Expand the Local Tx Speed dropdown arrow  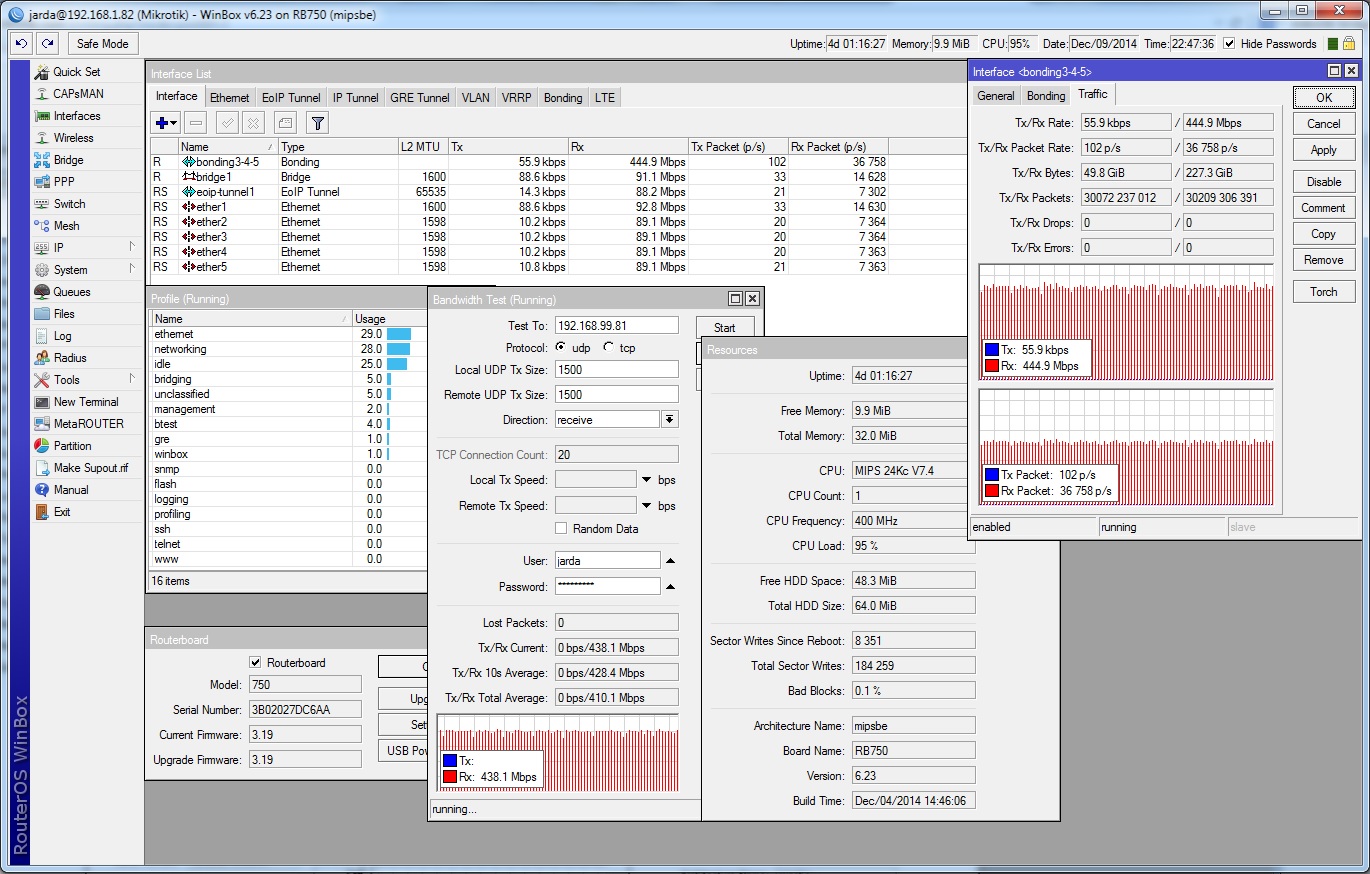646,481
